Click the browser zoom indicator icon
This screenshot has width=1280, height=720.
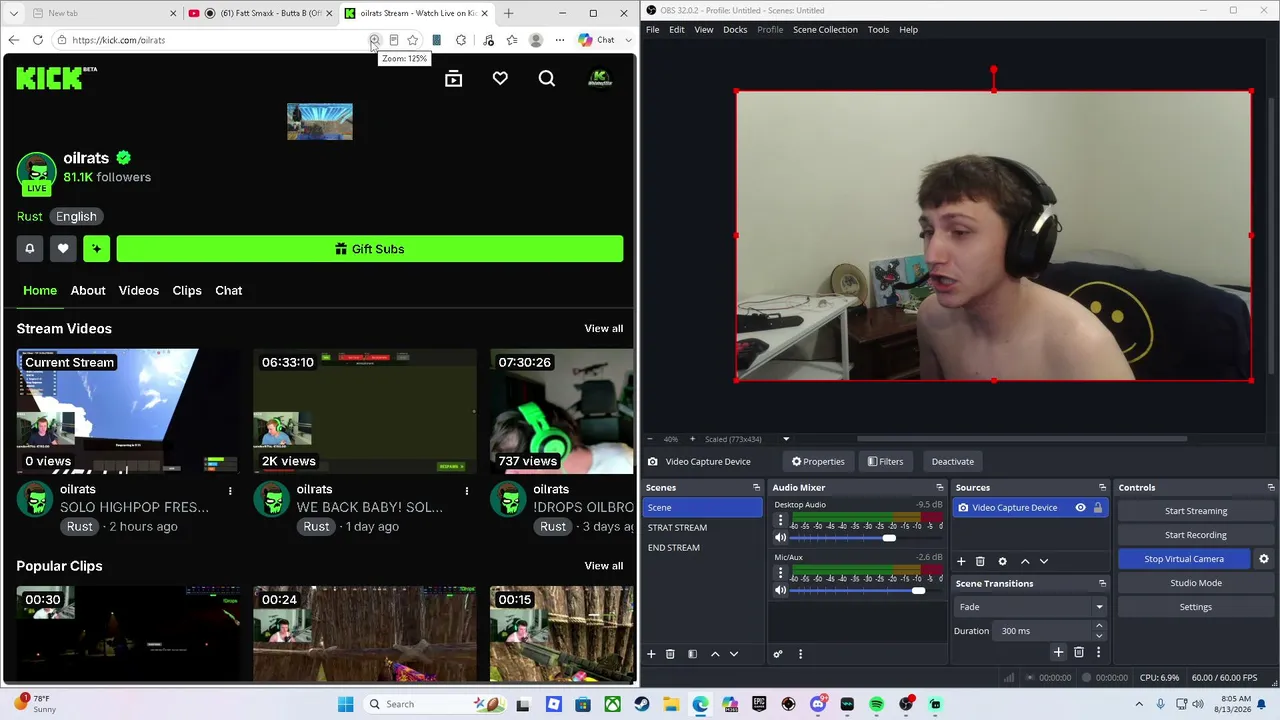(x=374, y=40)
